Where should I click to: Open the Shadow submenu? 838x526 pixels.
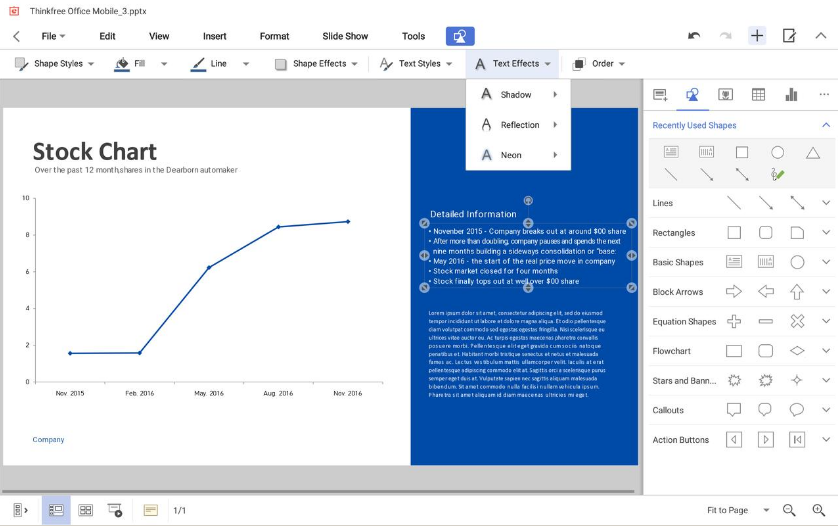coord(517,95)
